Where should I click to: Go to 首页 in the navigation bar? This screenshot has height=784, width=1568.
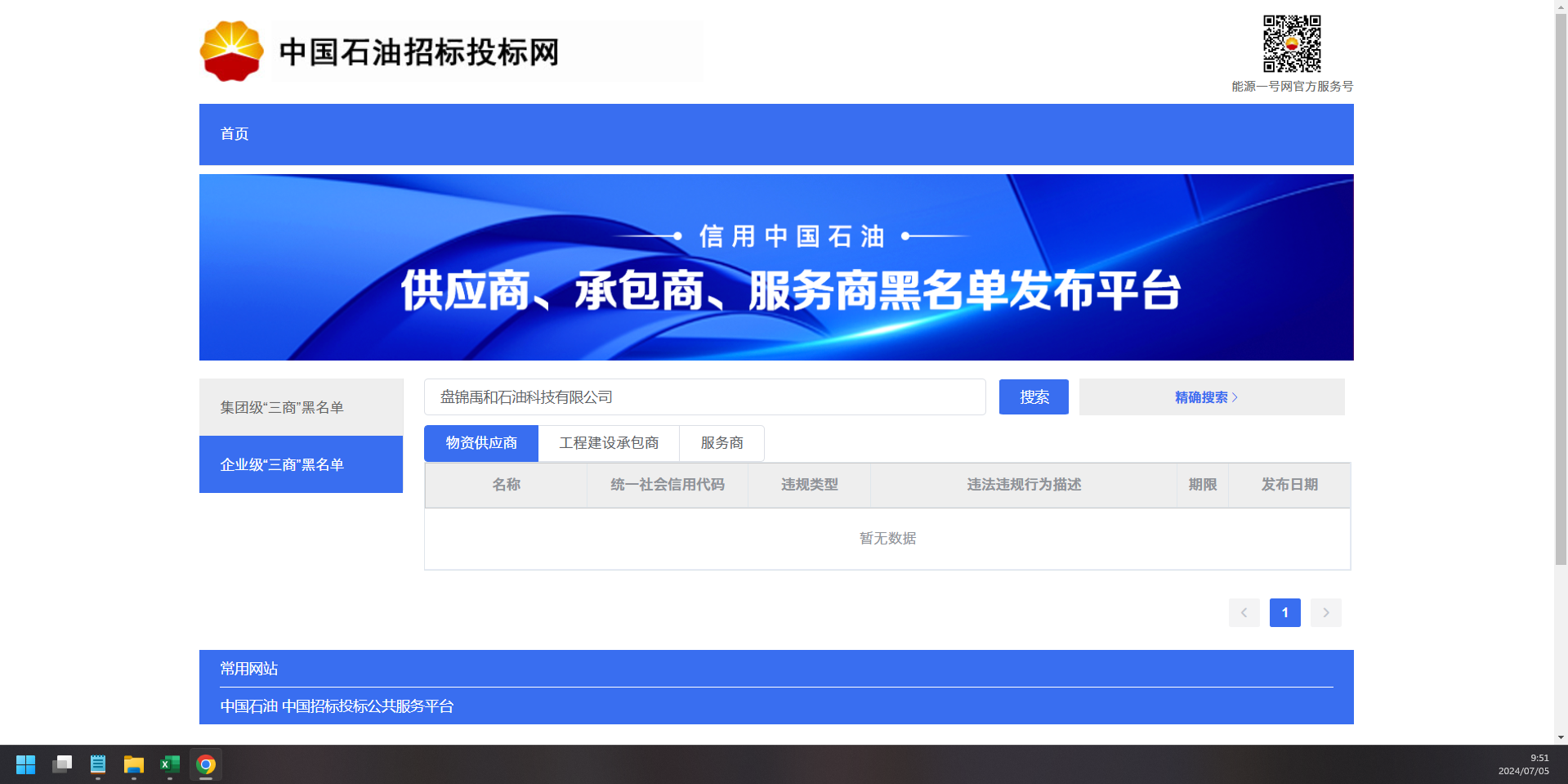[235, 134]
